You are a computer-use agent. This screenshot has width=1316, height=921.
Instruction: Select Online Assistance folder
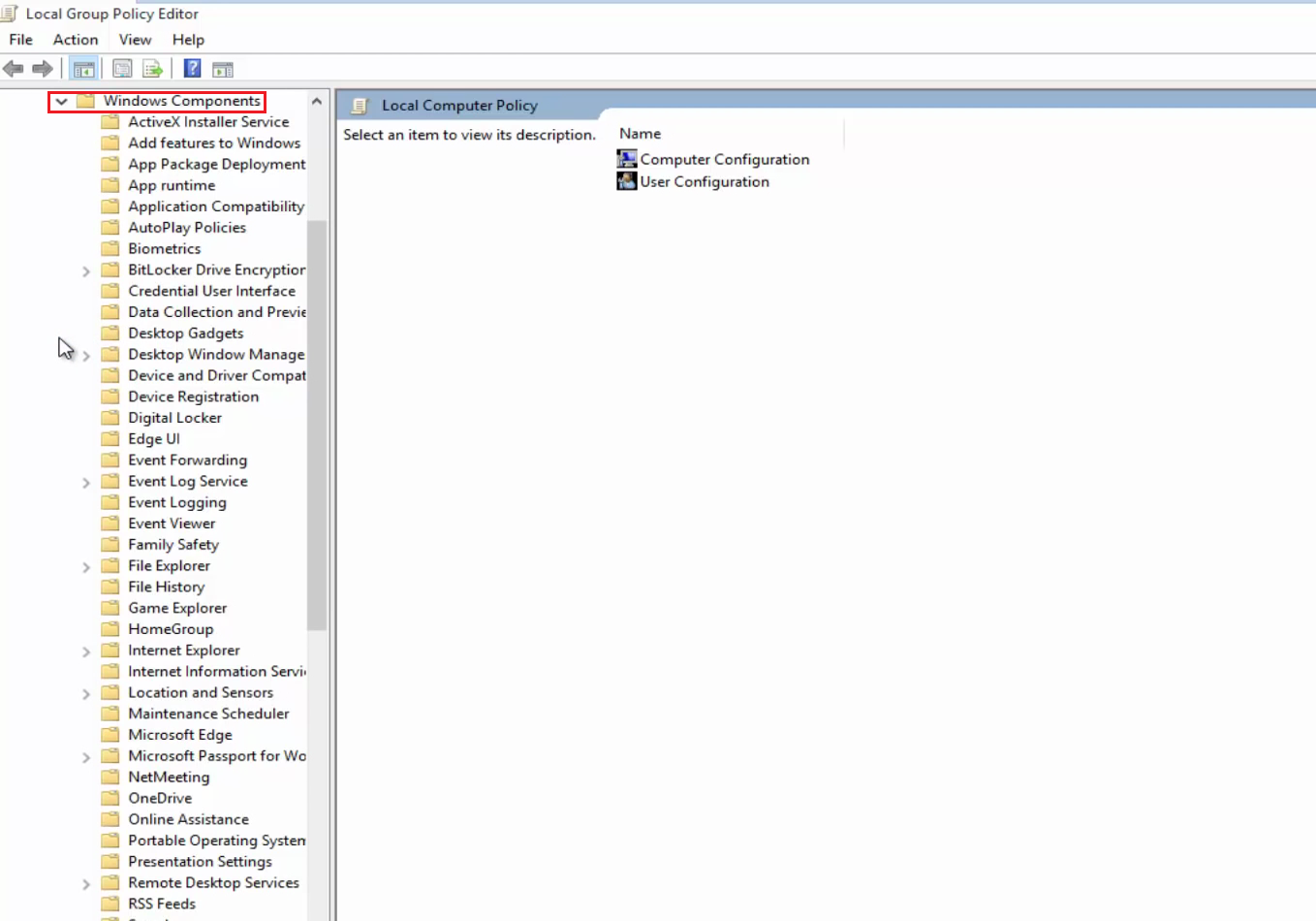pos(189,819)
